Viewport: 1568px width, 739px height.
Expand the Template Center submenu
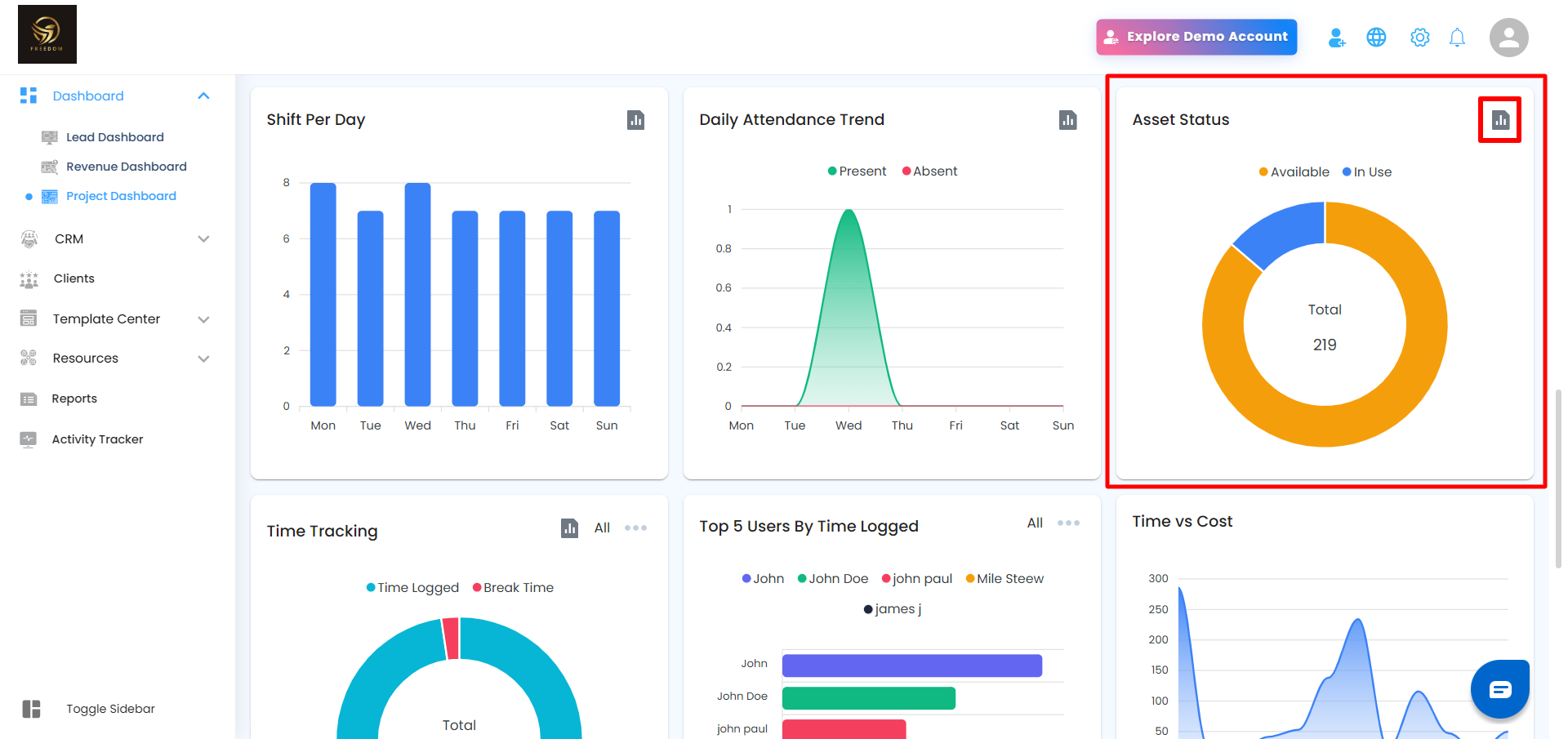click(x=203, y=319)
